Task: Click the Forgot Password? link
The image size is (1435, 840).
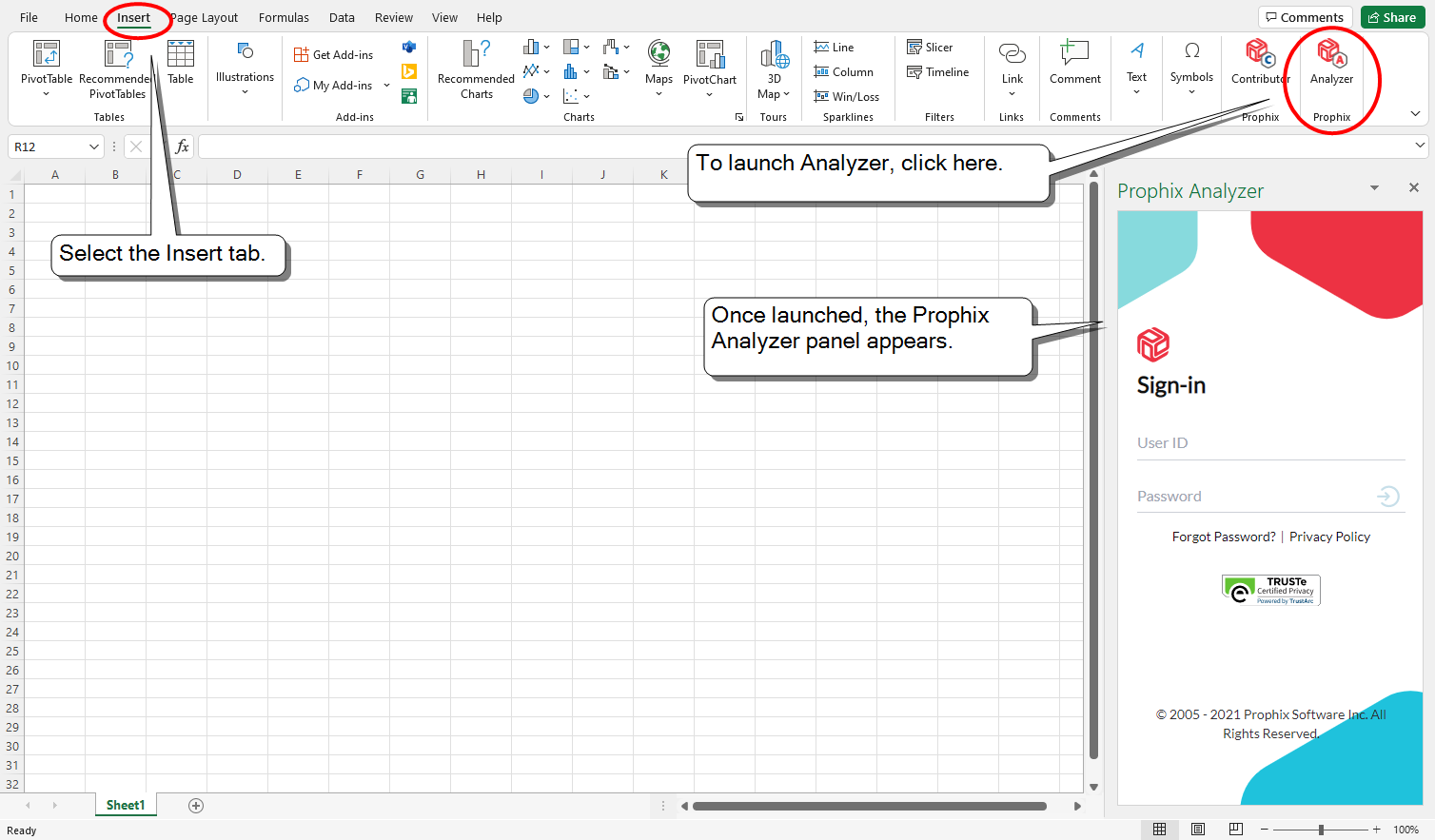Action: click(x=1224, y=537)
